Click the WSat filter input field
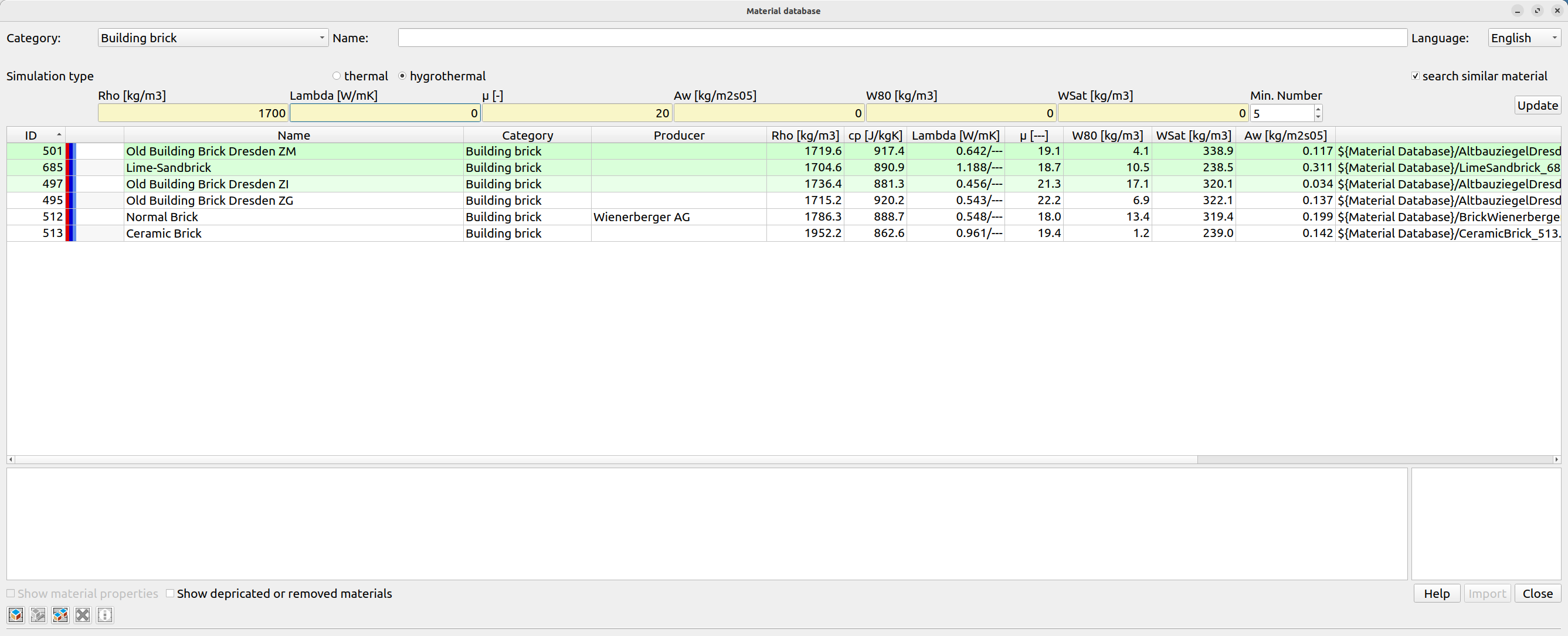1568x636 pixels. [1153, 113]
